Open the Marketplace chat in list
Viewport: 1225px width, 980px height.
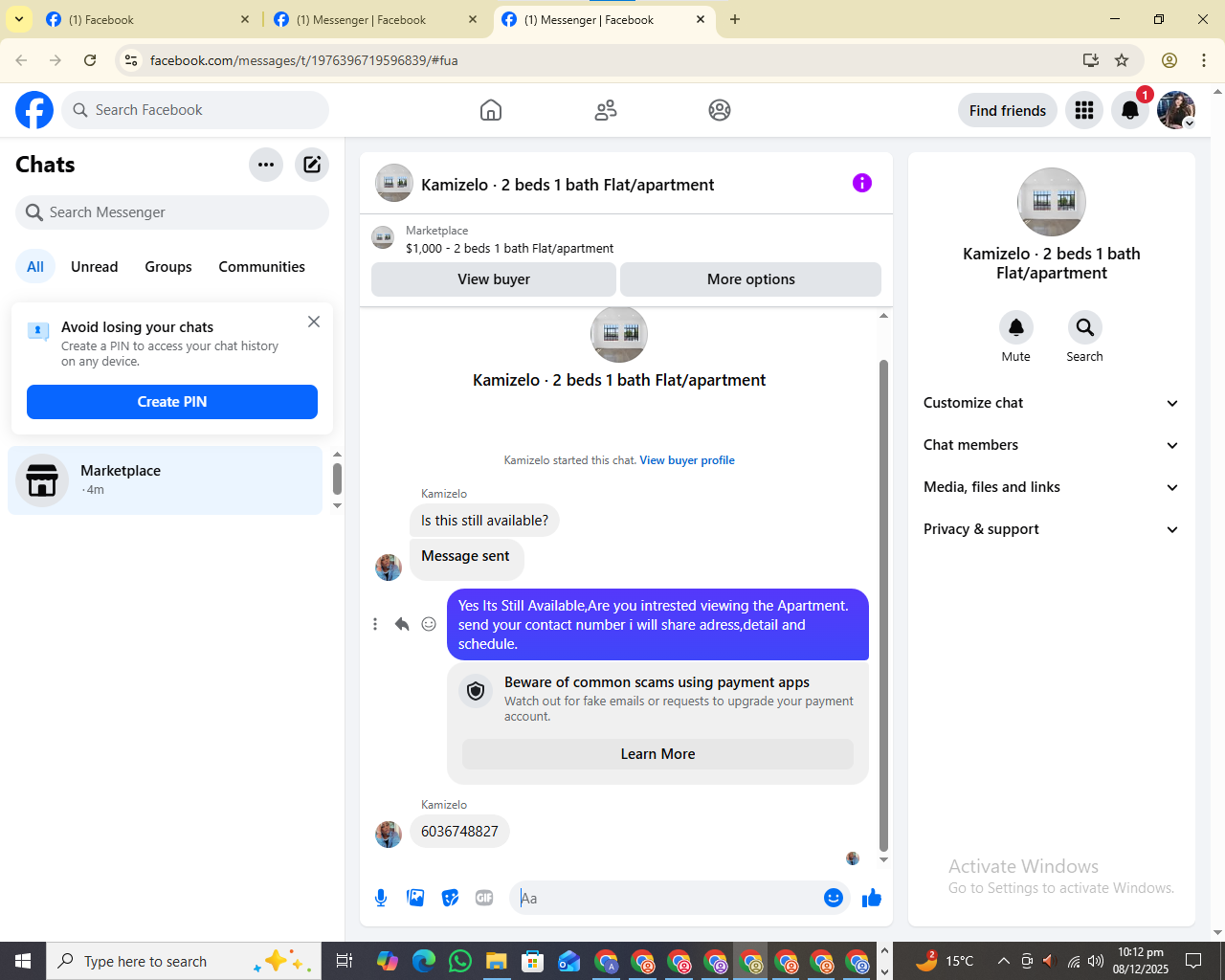166,480
